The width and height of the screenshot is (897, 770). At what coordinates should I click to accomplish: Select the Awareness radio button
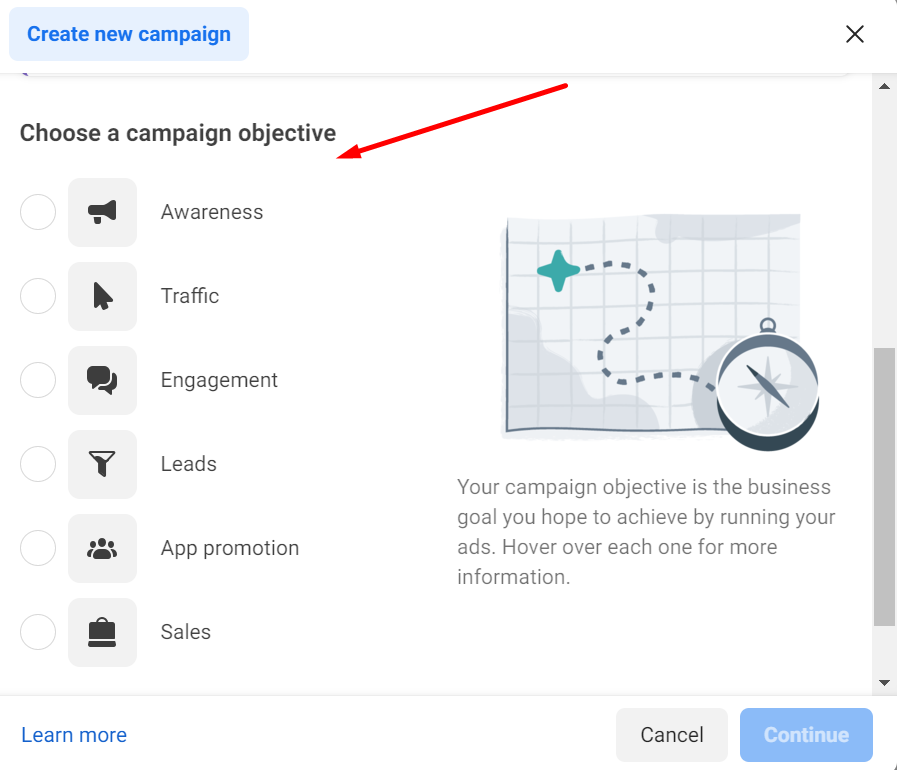point(38,212)
